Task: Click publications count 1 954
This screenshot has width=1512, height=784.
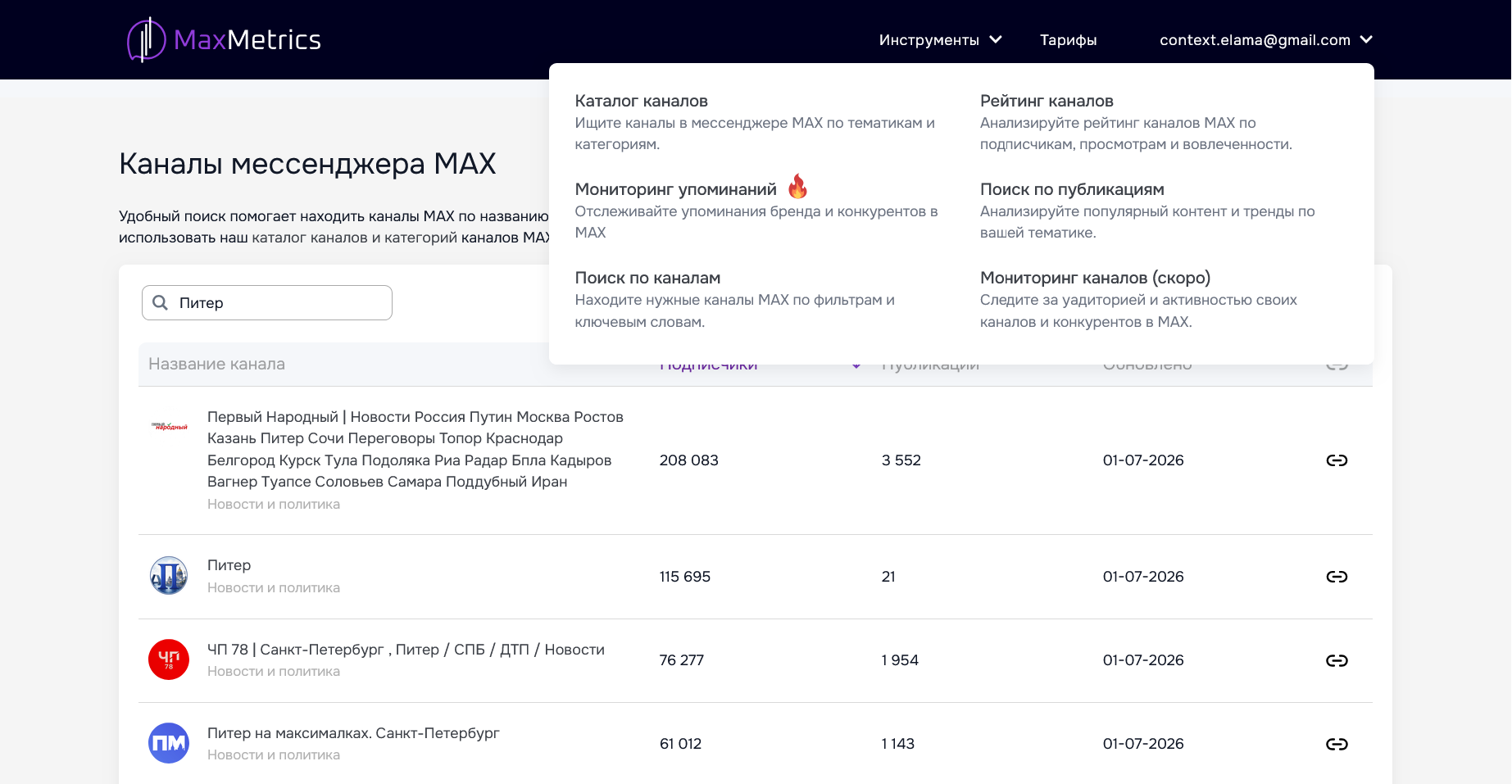Action: 900,660
